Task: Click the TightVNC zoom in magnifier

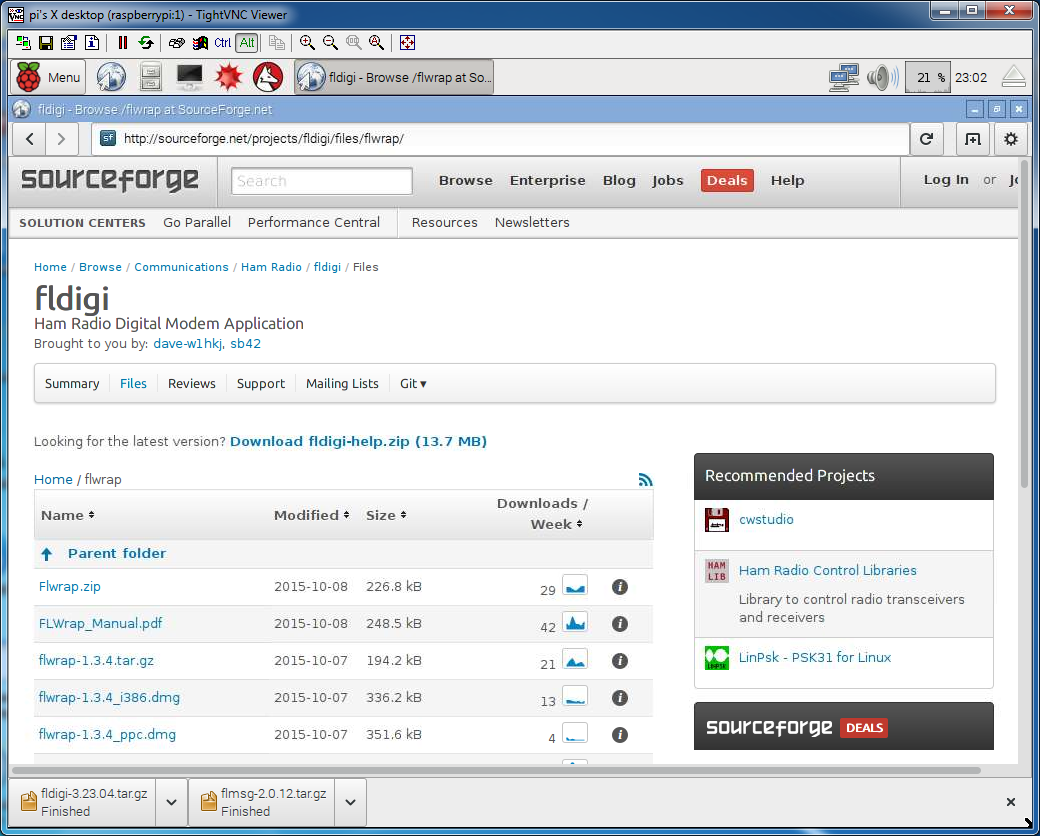Action: coord(307,43)
